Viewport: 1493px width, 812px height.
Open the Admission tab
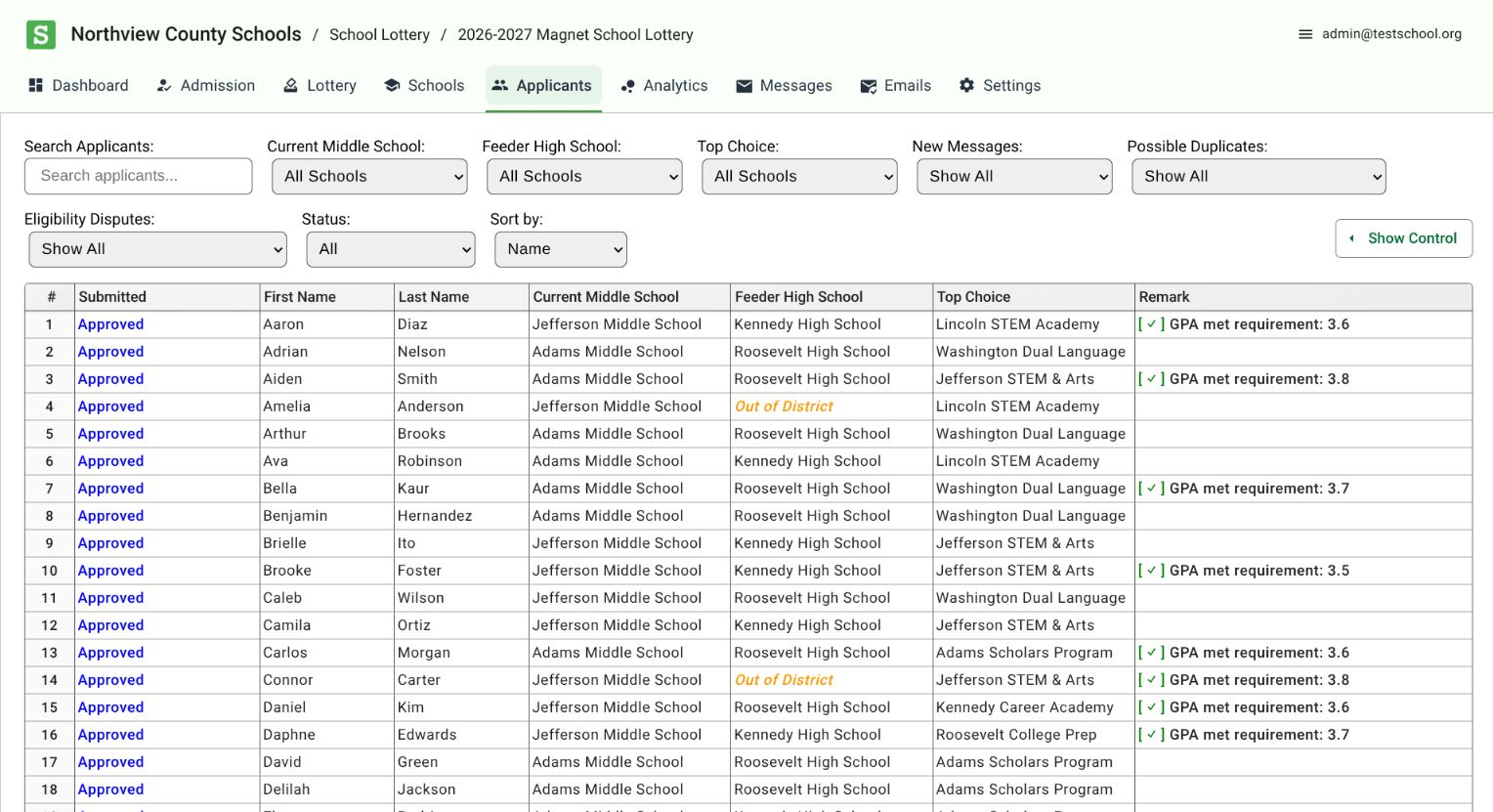(x=206, y=85)
